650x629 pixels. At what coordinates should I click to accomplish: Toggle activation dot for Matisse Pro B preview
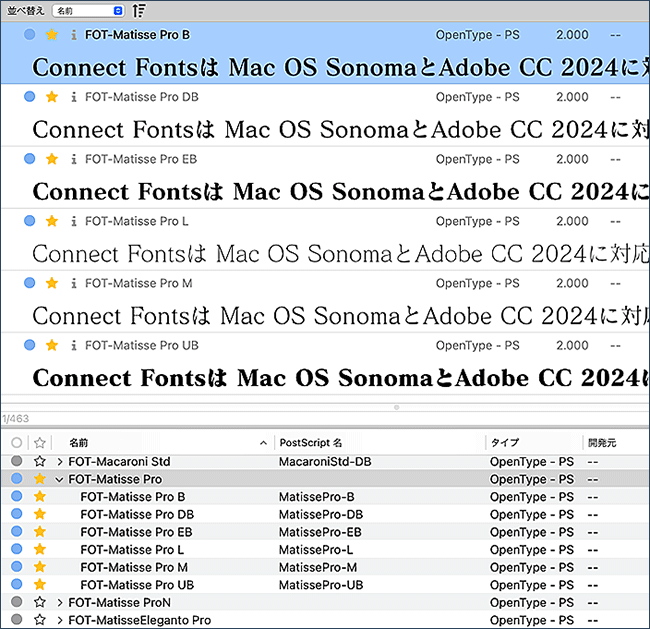29,34
